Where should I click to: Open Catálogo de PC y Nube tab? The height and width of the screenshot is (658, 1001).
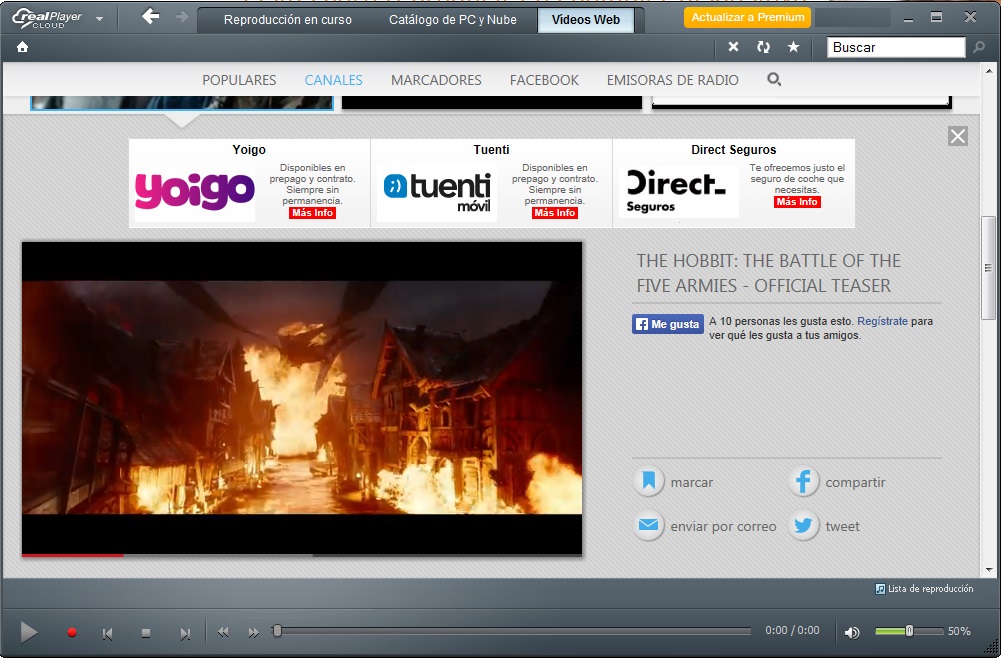(x=453, y=20)
